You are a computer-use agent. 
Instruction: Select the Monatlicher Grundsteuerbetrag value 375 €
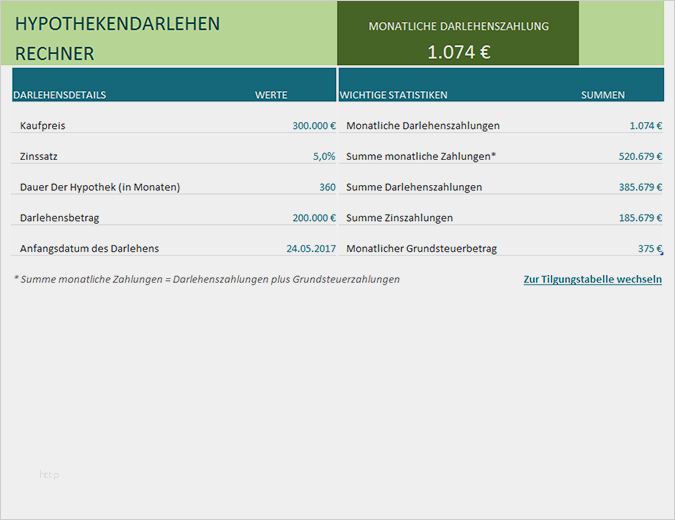click(x=650, y=248)
